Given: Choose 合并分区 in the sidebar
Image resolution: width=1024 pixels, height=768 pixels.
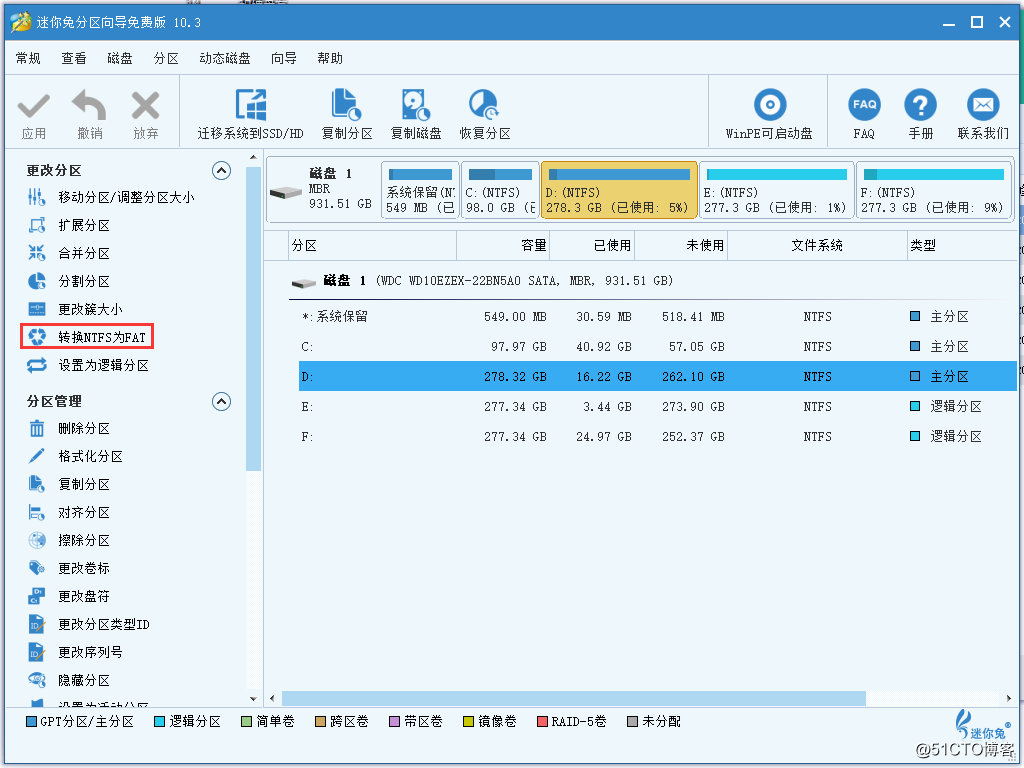Looking at the screenshot, I should (69, 253).
